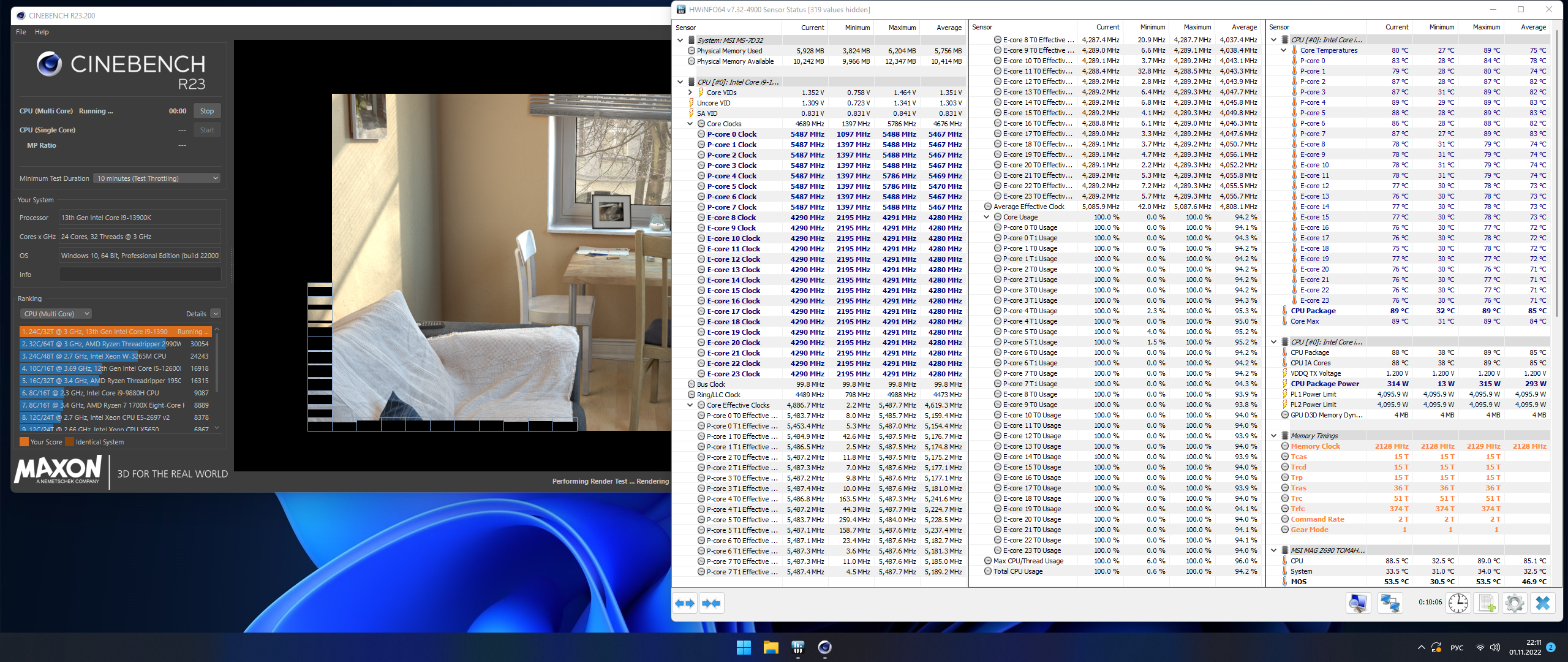Collapse the Core Clocks tree group
1568x662 pixels.
690,124
